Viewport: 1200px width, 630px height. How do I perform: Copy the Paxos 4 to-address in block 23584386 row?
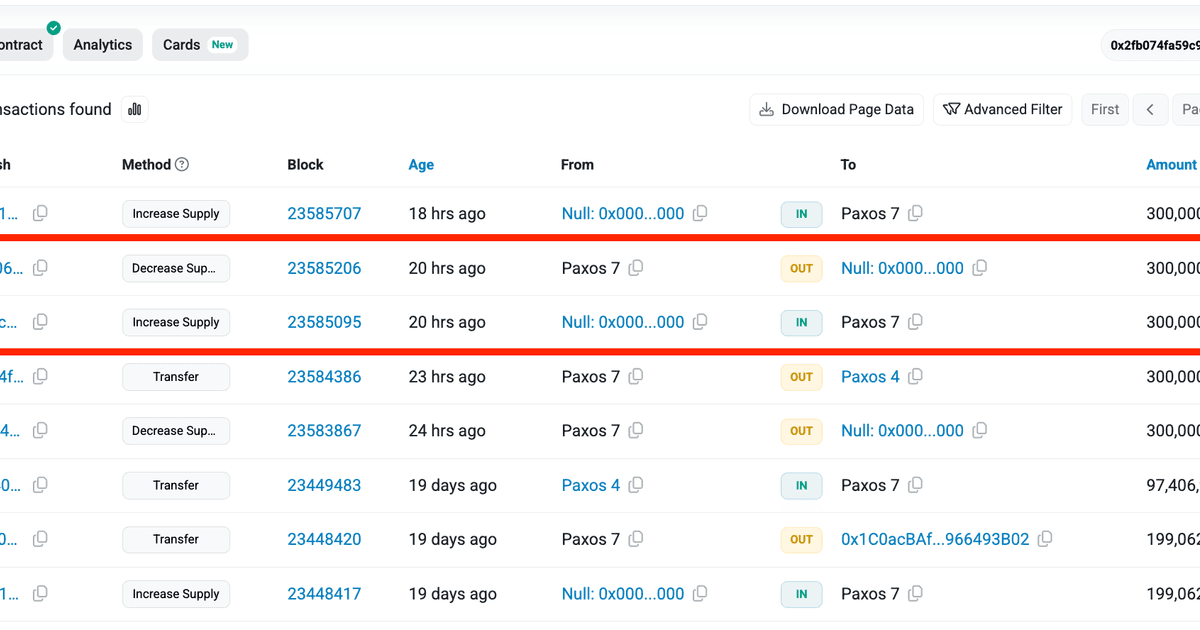[916, 376]
